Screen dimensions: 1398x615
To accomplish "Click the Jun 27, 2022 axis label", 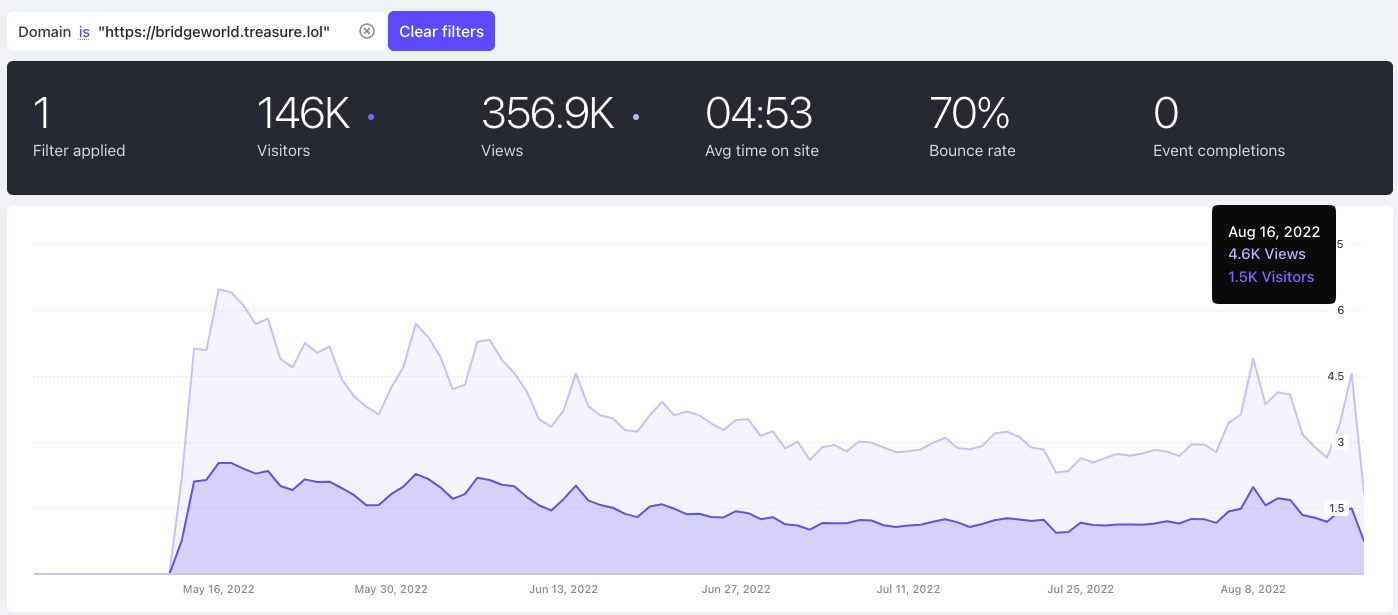I will click(738, 589).
